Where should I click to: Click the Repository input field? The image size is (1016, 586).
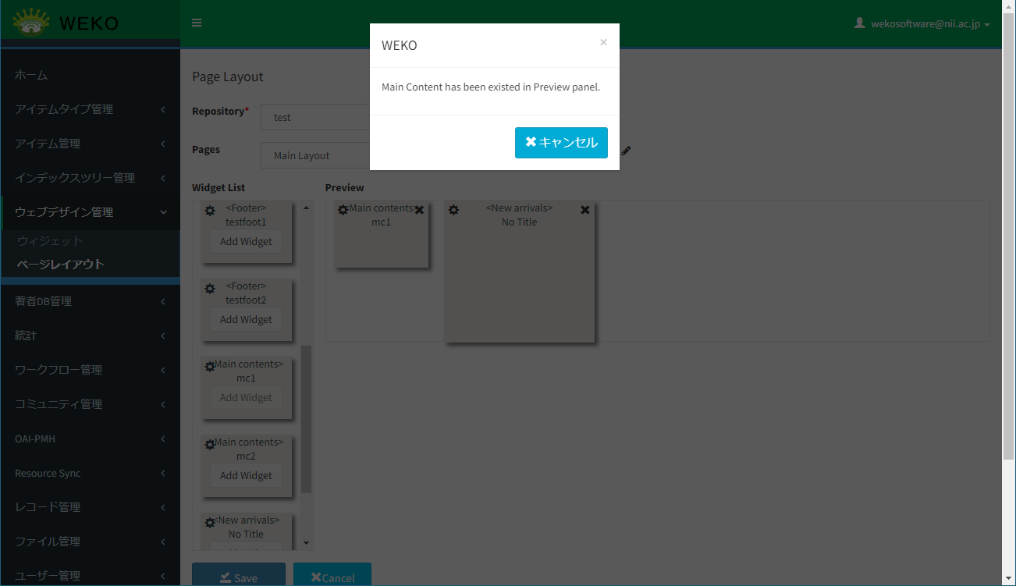[x=315, y=117]
